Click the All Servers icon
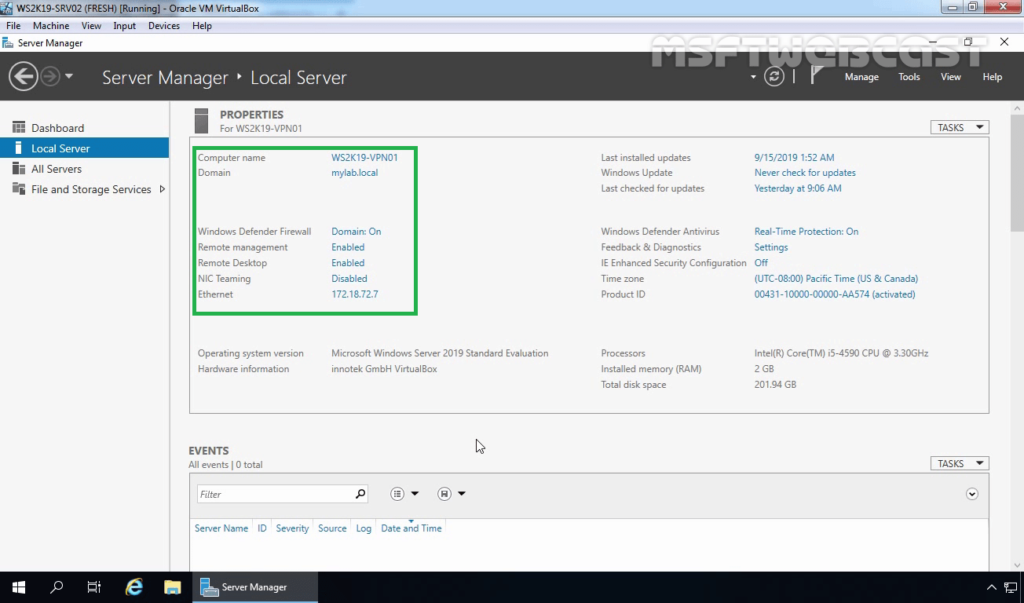 pos(18,169)
